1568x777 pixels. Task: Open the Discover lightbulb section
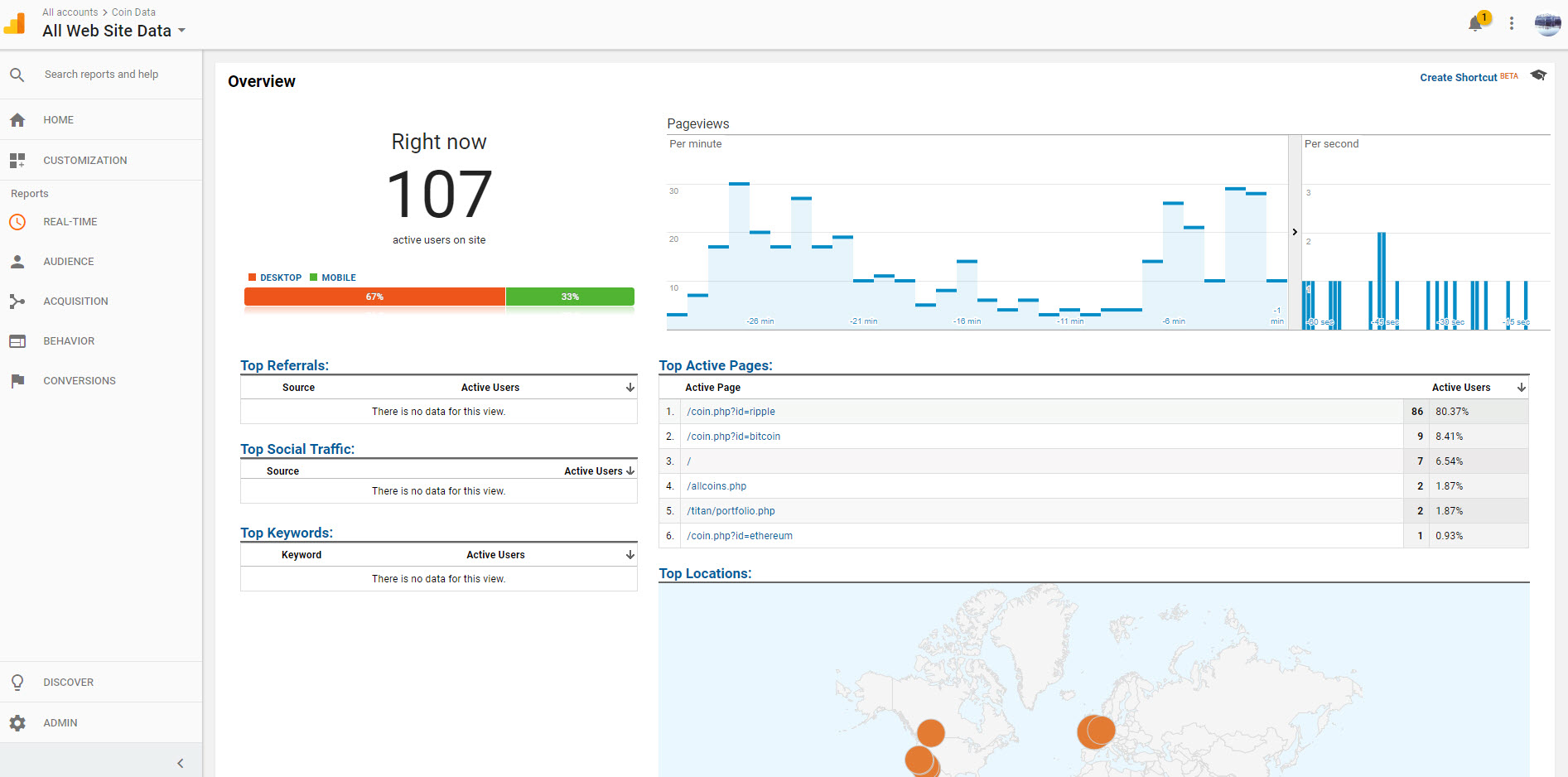pos(17,683)
